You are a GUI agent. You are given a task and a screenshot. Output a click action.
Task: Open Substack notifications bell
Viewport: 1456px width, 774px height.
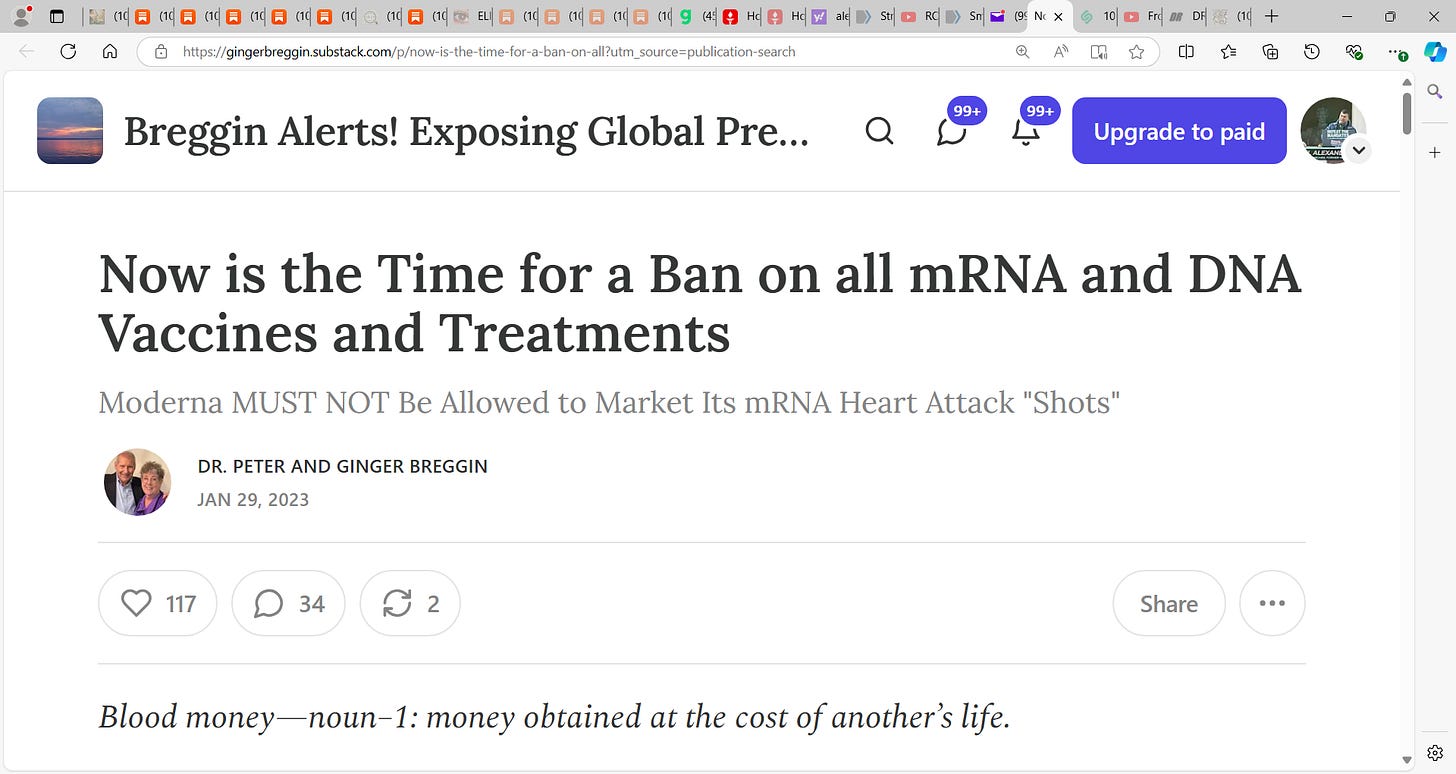pyautogui.click(x=1026, y=131)
